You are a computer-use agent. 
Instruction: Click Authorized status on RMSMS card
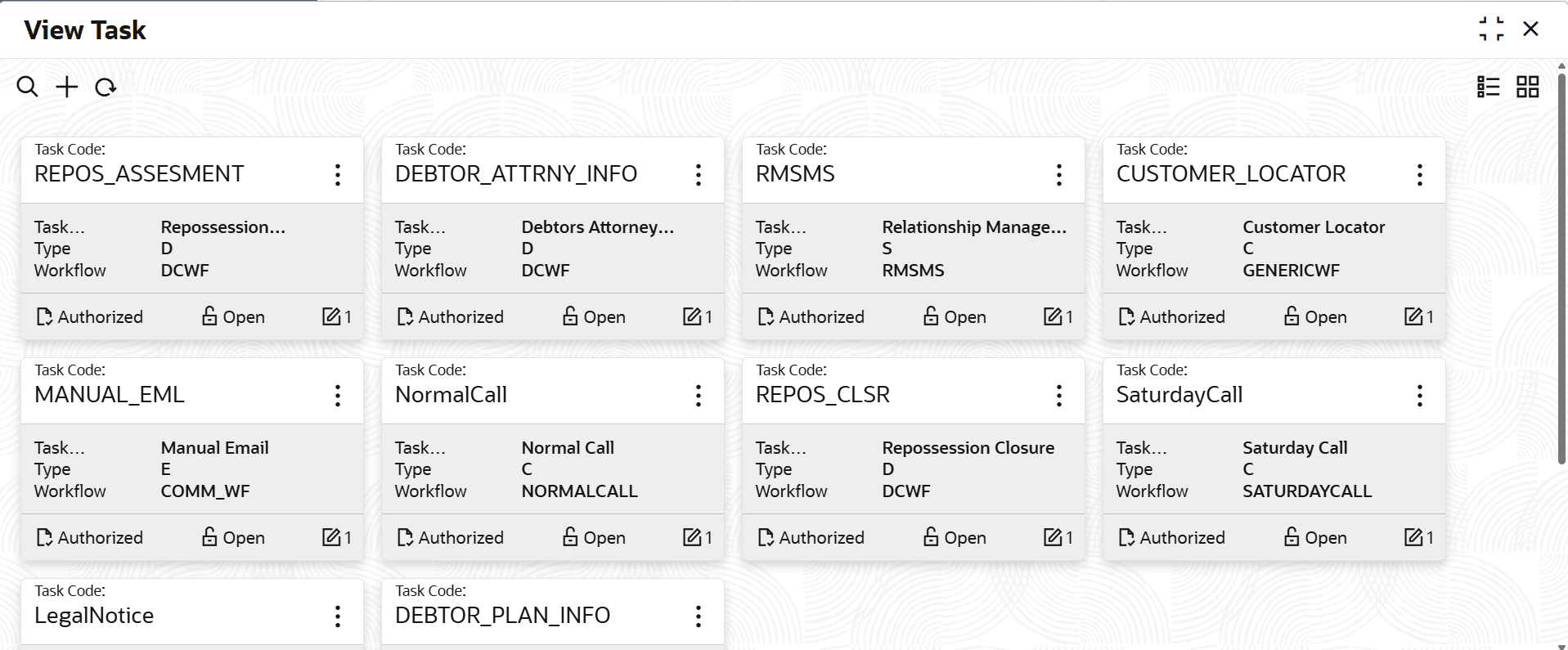[811, 316]
